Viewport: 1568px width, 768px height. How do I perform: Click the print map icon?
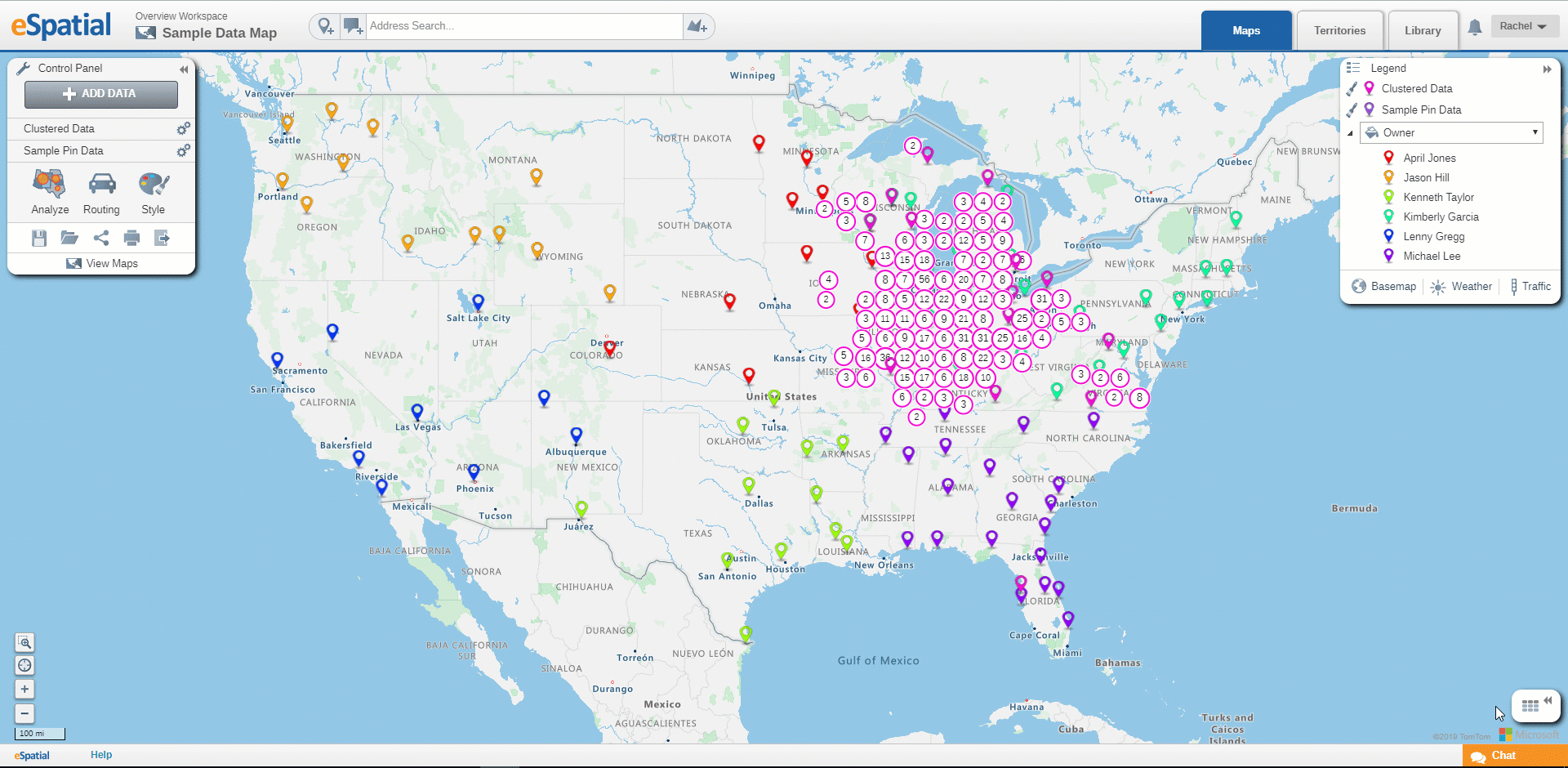click(x=131, y=238)
